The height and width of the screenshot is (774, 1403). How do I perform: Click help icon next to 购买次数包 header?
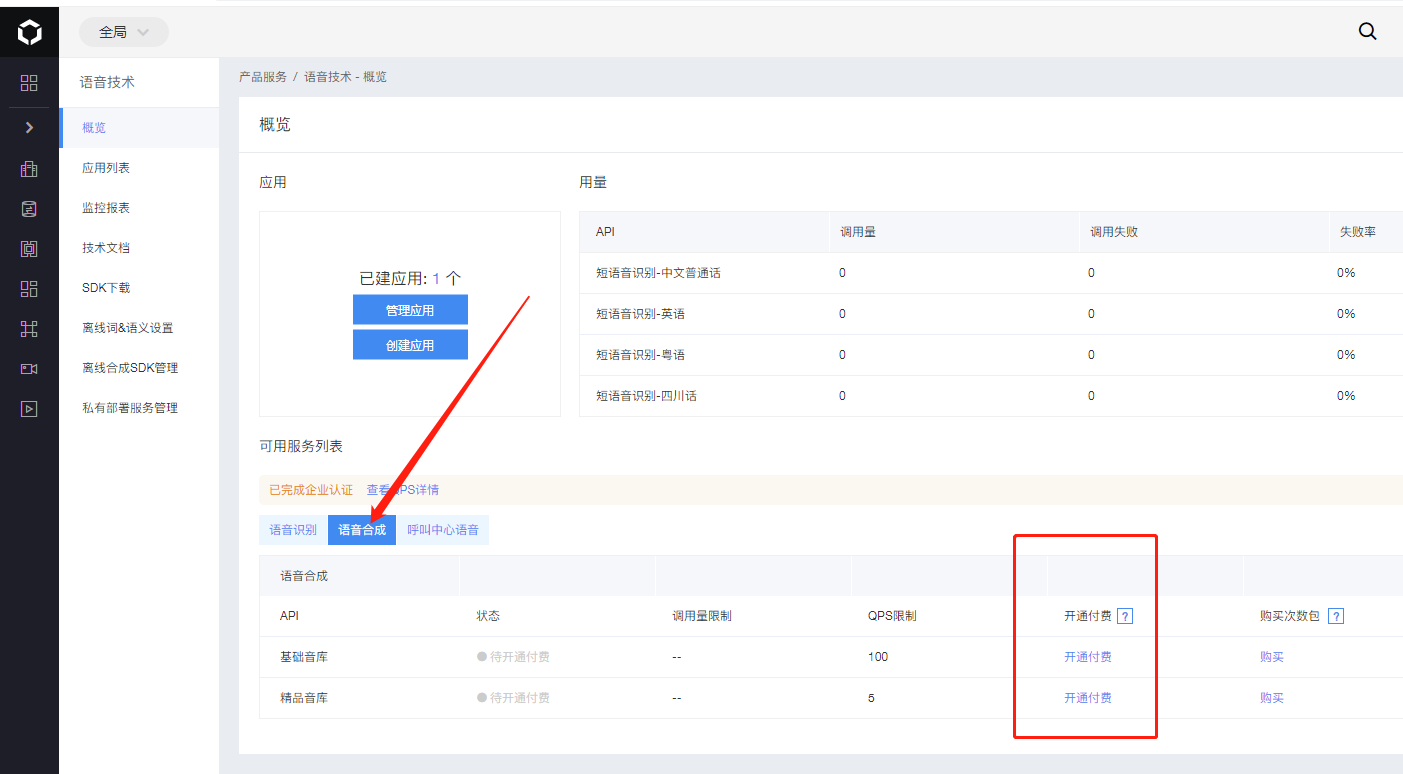1335,616
